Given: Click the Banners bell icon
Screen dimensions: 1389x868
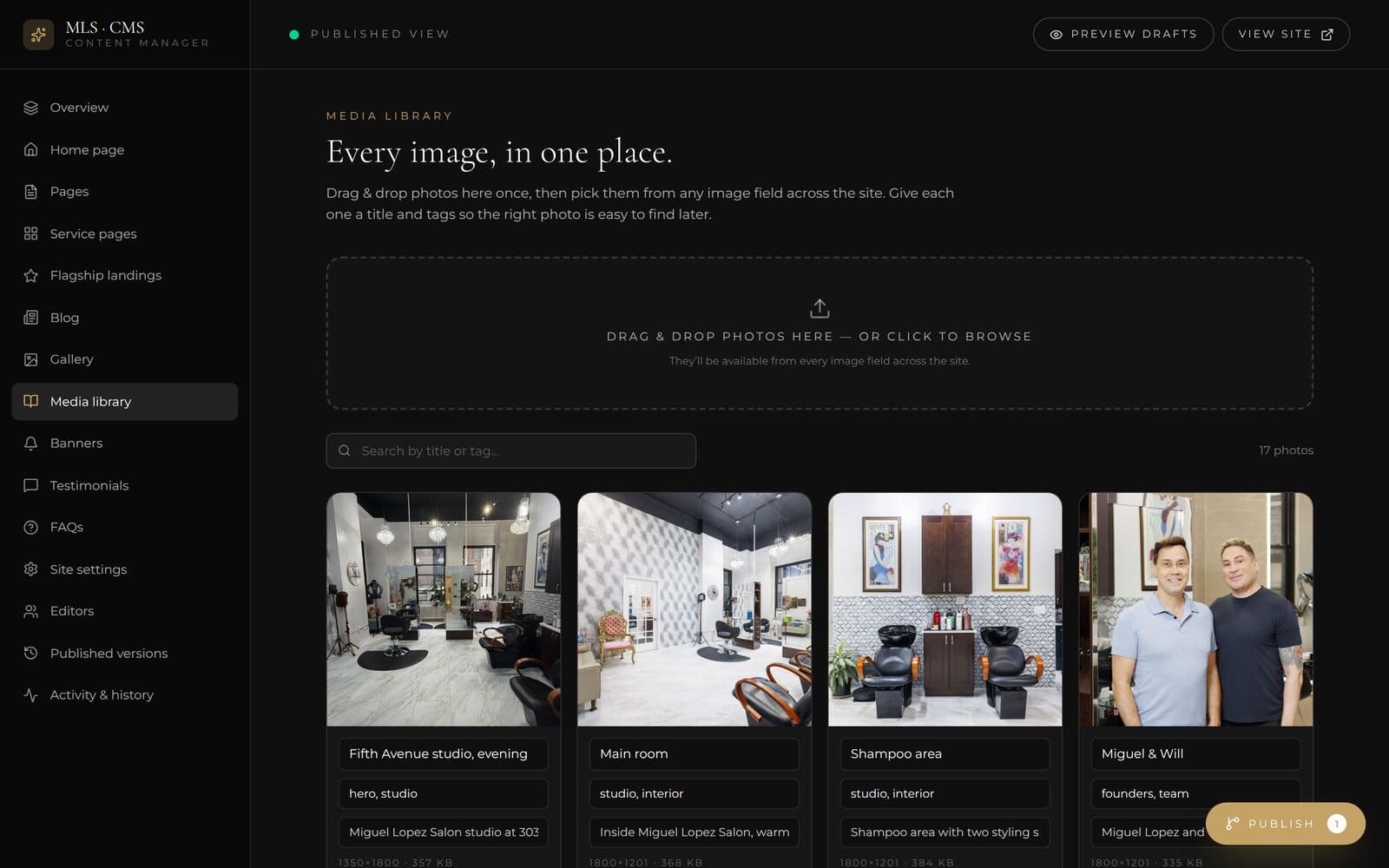Looking at the screenshot, I should [x=31, y=444].
